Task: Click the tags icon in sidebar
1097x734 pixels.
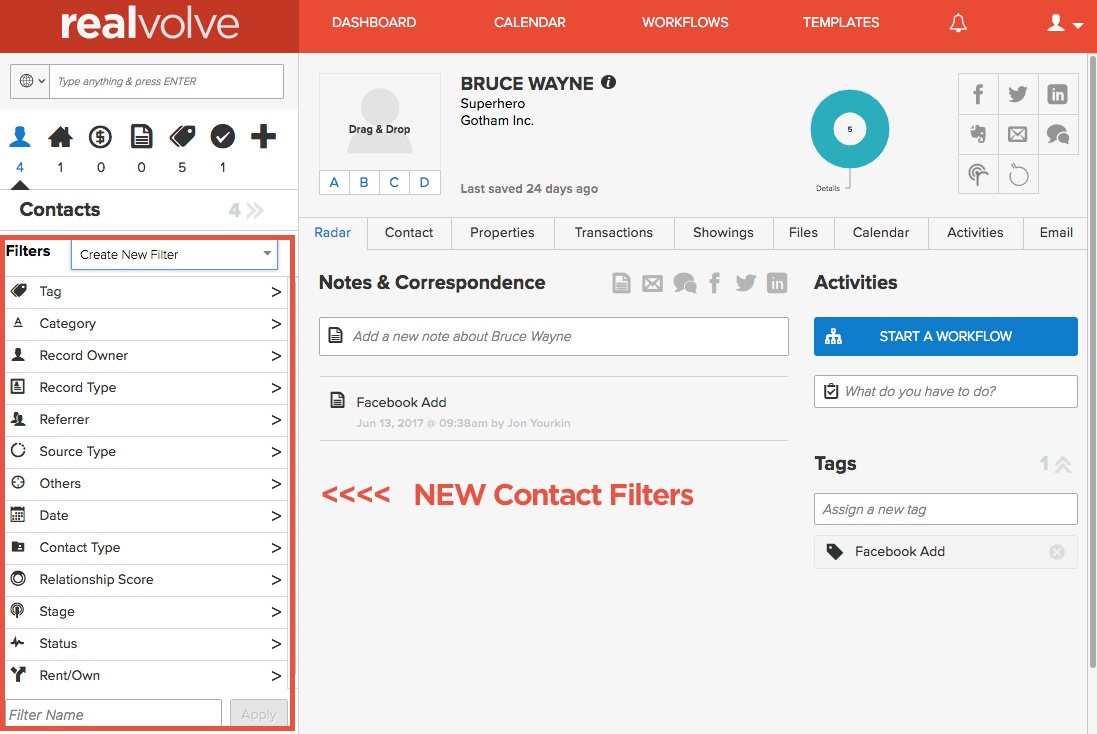Action: tap(182, 137)
